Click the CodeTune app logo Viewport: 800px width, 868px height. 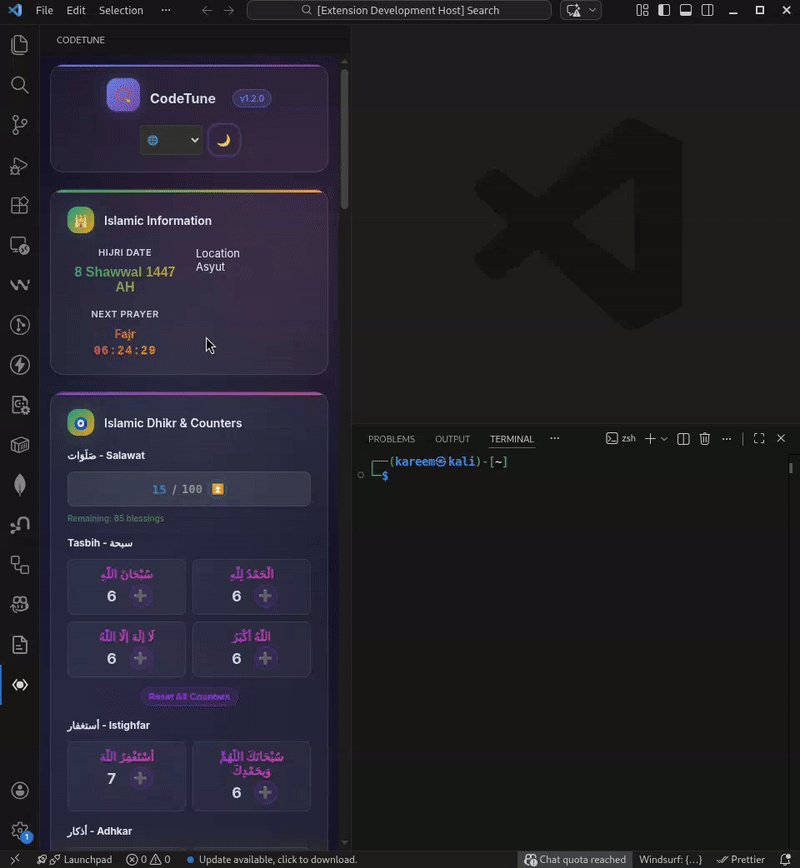coord(123,95)
